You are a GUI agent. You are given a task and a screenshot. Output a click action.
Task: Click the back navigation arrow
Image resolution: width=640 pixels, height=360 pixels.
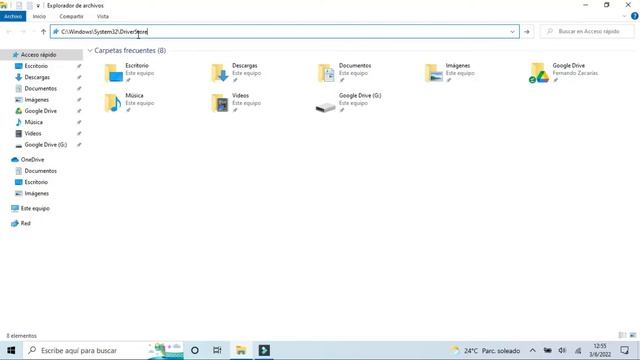pos(9,31)
